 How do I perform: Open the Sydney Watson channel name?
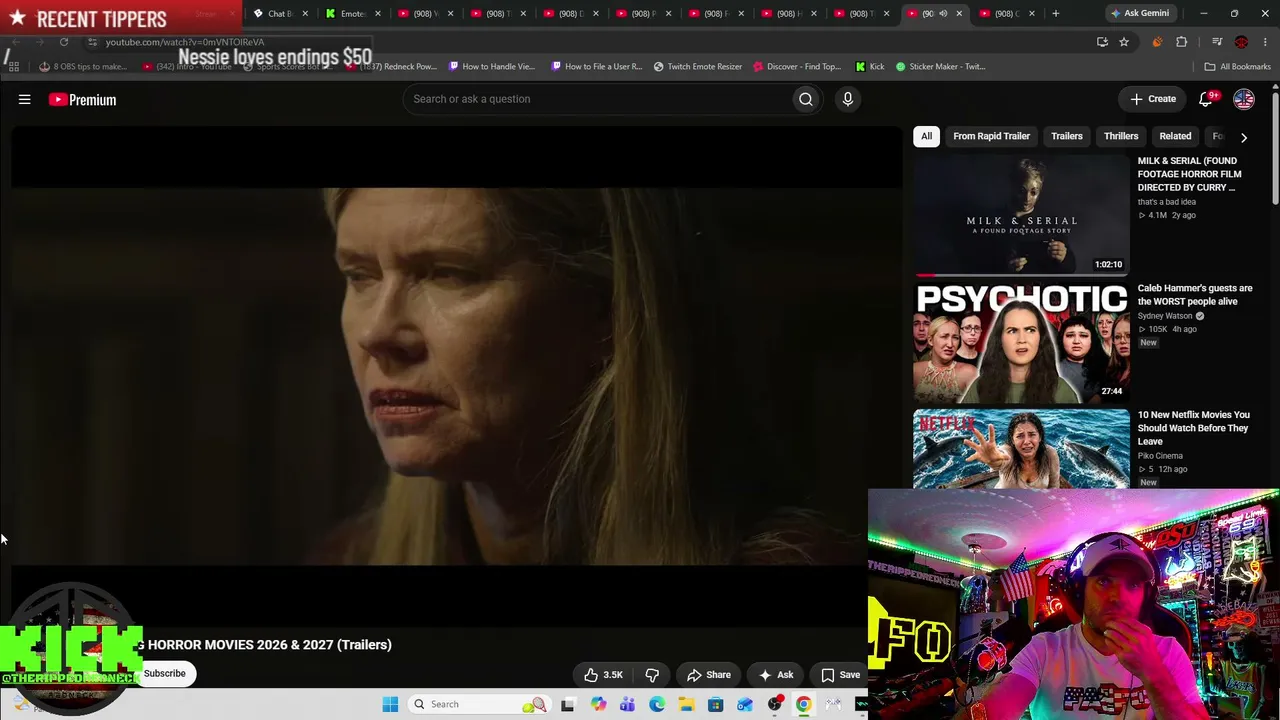pos(1165,316)
